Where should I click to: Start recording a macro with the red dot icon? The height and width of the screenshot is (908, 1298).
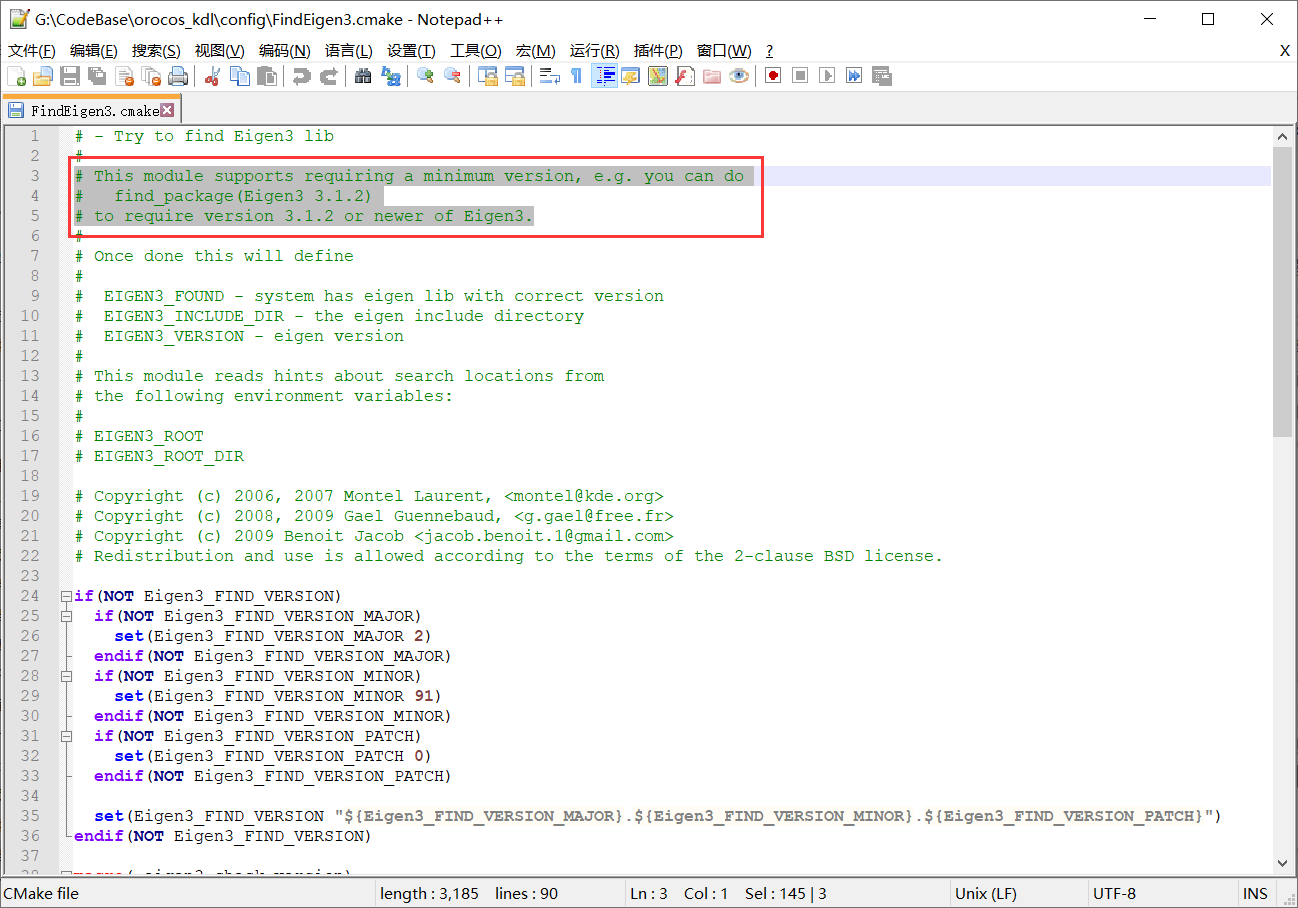point(772,75)
